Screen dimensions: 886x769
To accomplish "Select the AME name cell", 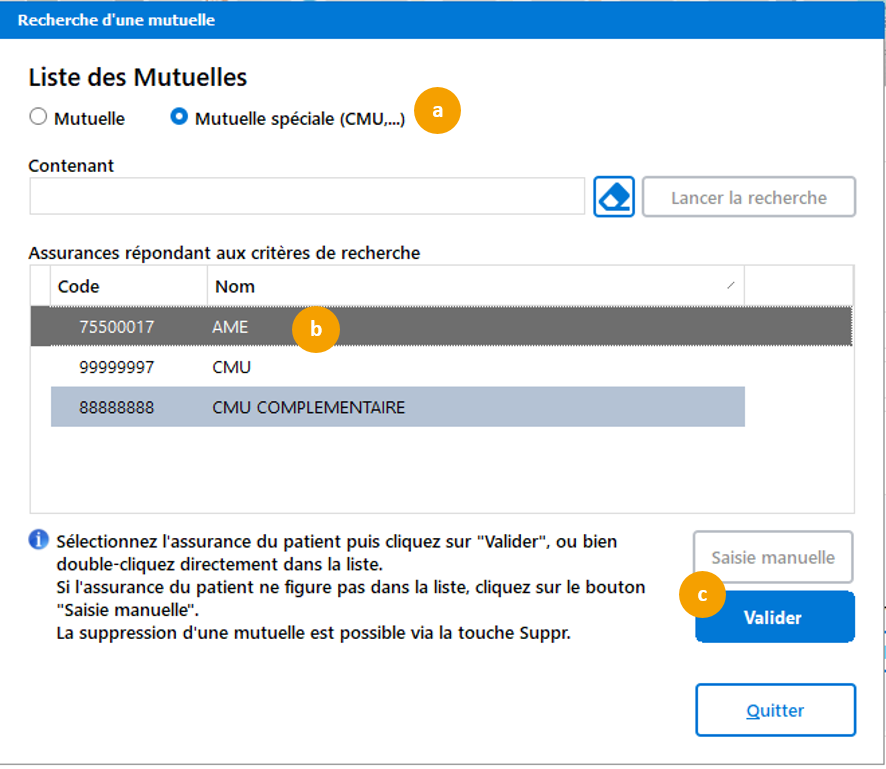I will [x=231, y=327].
